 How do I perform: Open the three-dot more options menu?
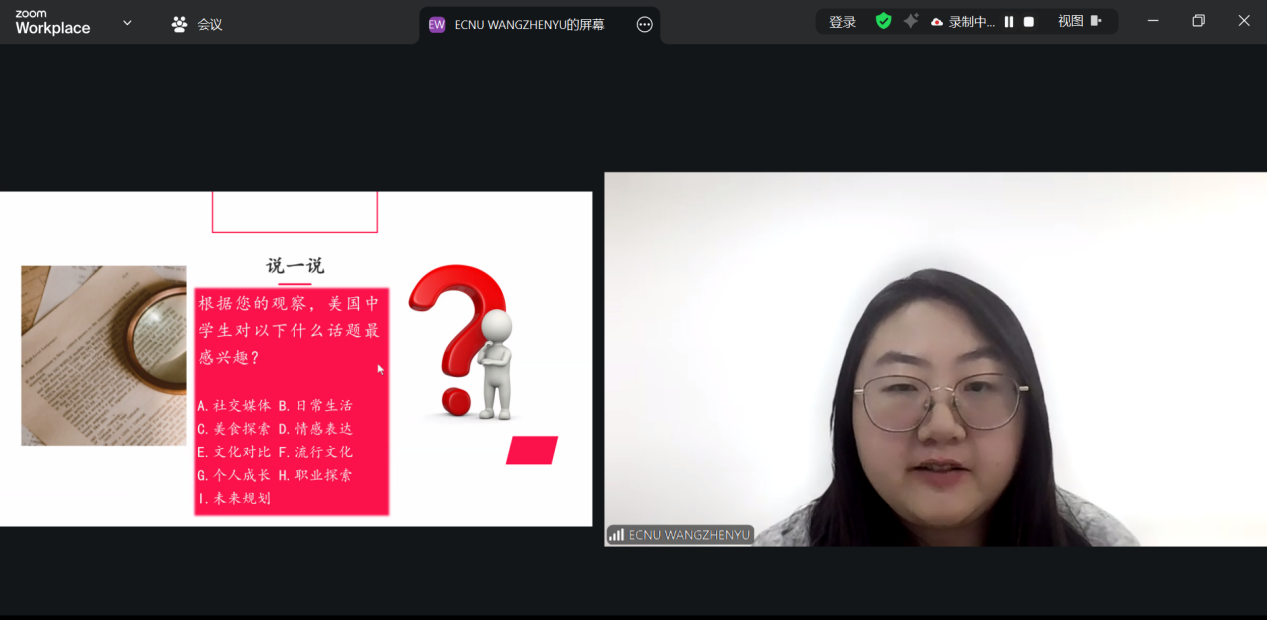(x=645, y=25)
